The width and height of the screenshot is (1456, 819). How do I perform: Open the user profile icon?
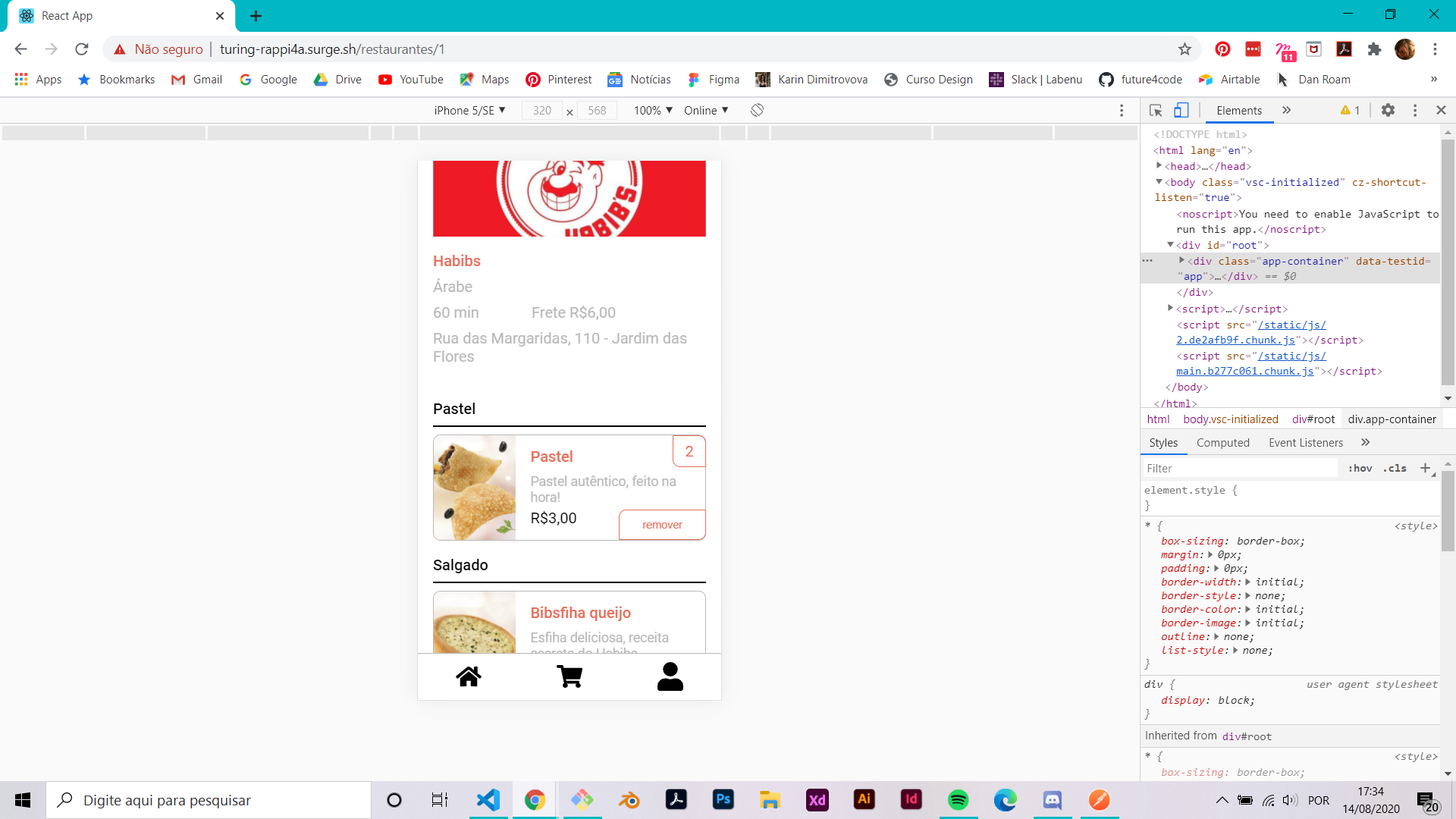[670, 676]
